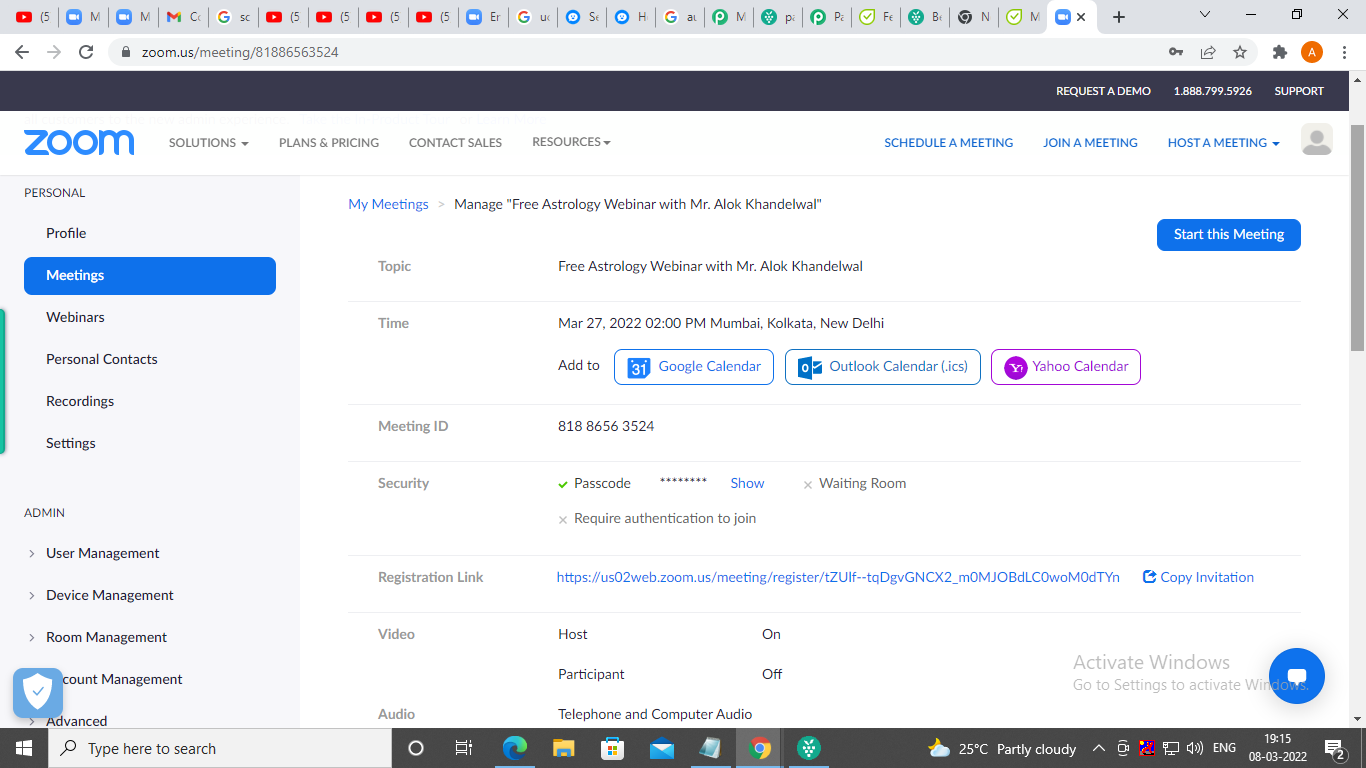Open Microsoft Edge from taskbar

tap(515, 748)
